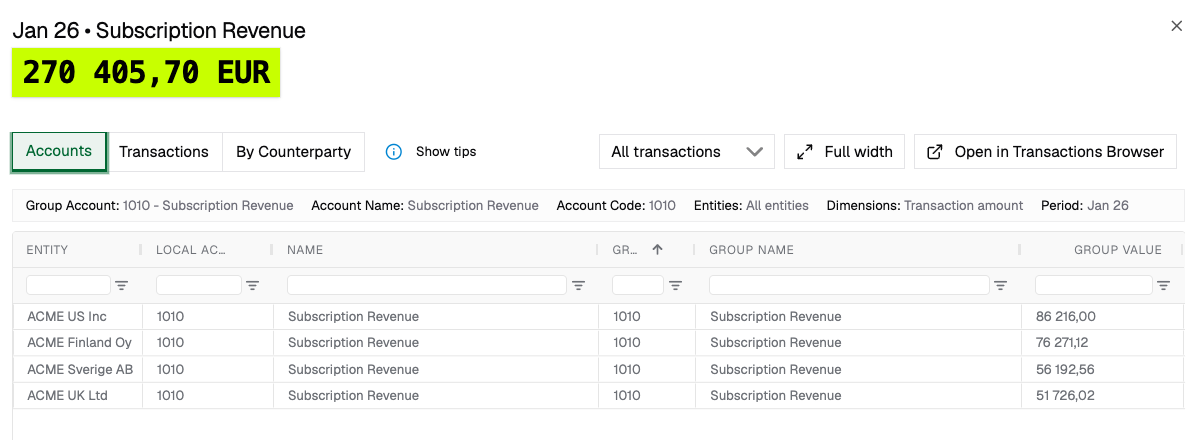This screenshot has width=1200, height=440.
Task: Close the Subscription Revenue panel
Action: [1177, 26]
